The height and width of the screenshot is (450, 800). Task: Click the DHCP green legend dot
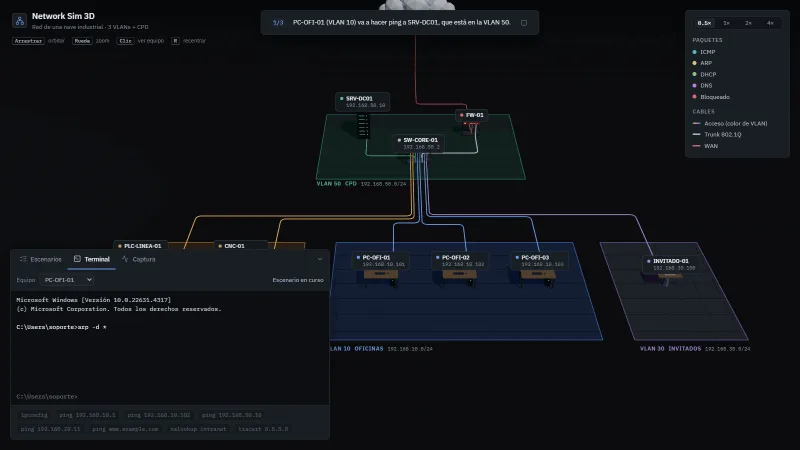[694, 74]
